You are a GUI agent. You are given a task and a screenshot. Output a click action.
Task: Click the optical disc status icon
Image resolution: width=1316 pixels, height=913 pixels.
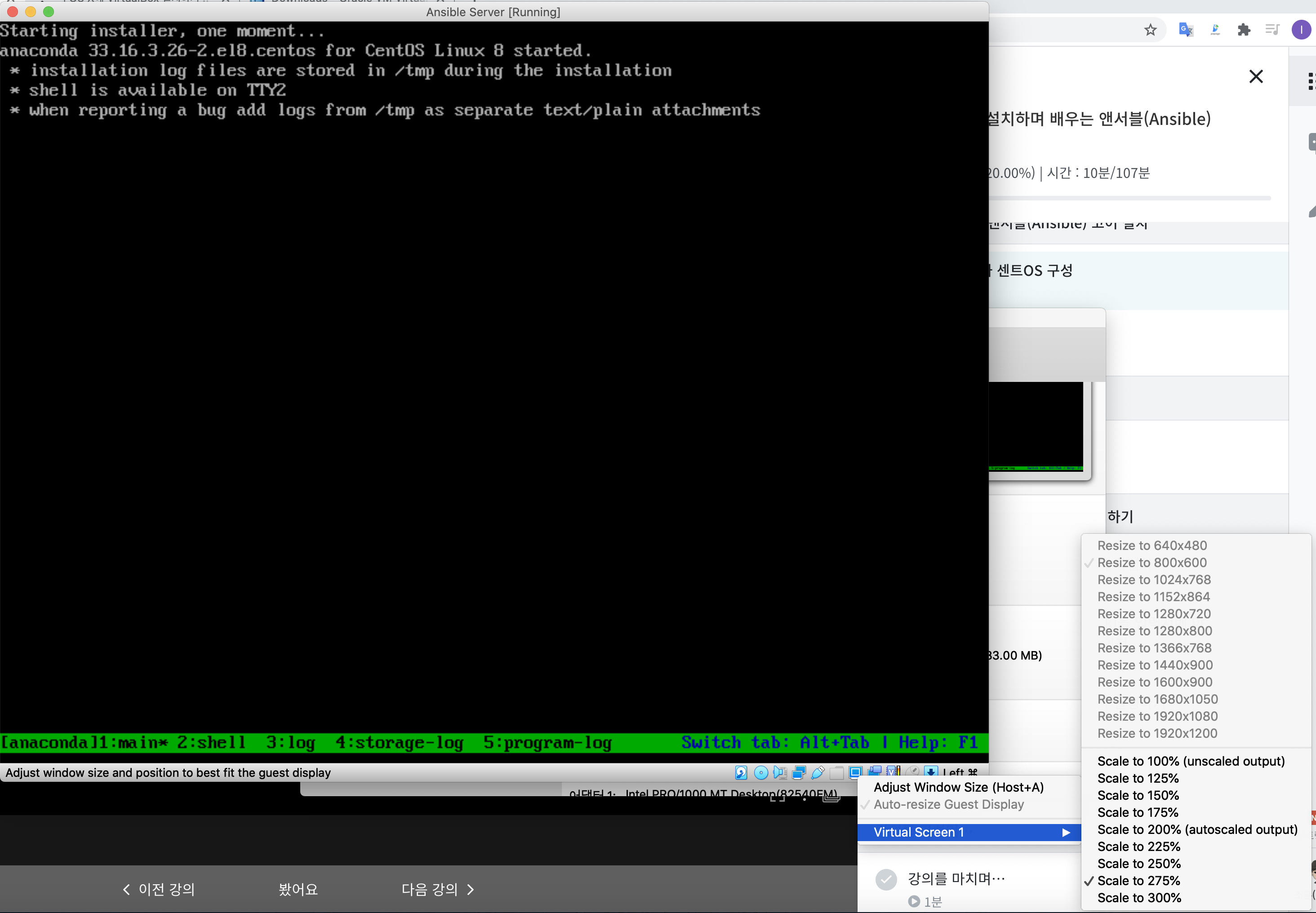pyautogui.click(x=761, y=773)
